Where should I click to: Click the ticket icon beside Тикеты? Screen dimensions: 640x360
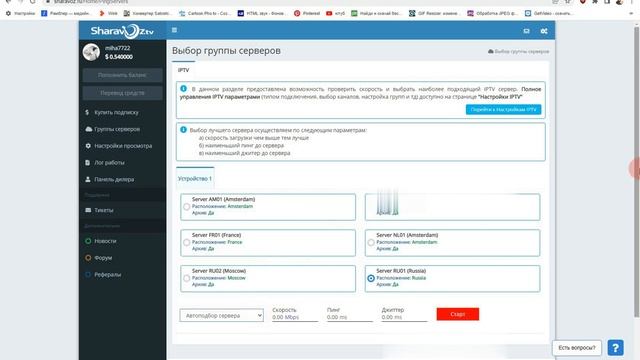[88, 210]
